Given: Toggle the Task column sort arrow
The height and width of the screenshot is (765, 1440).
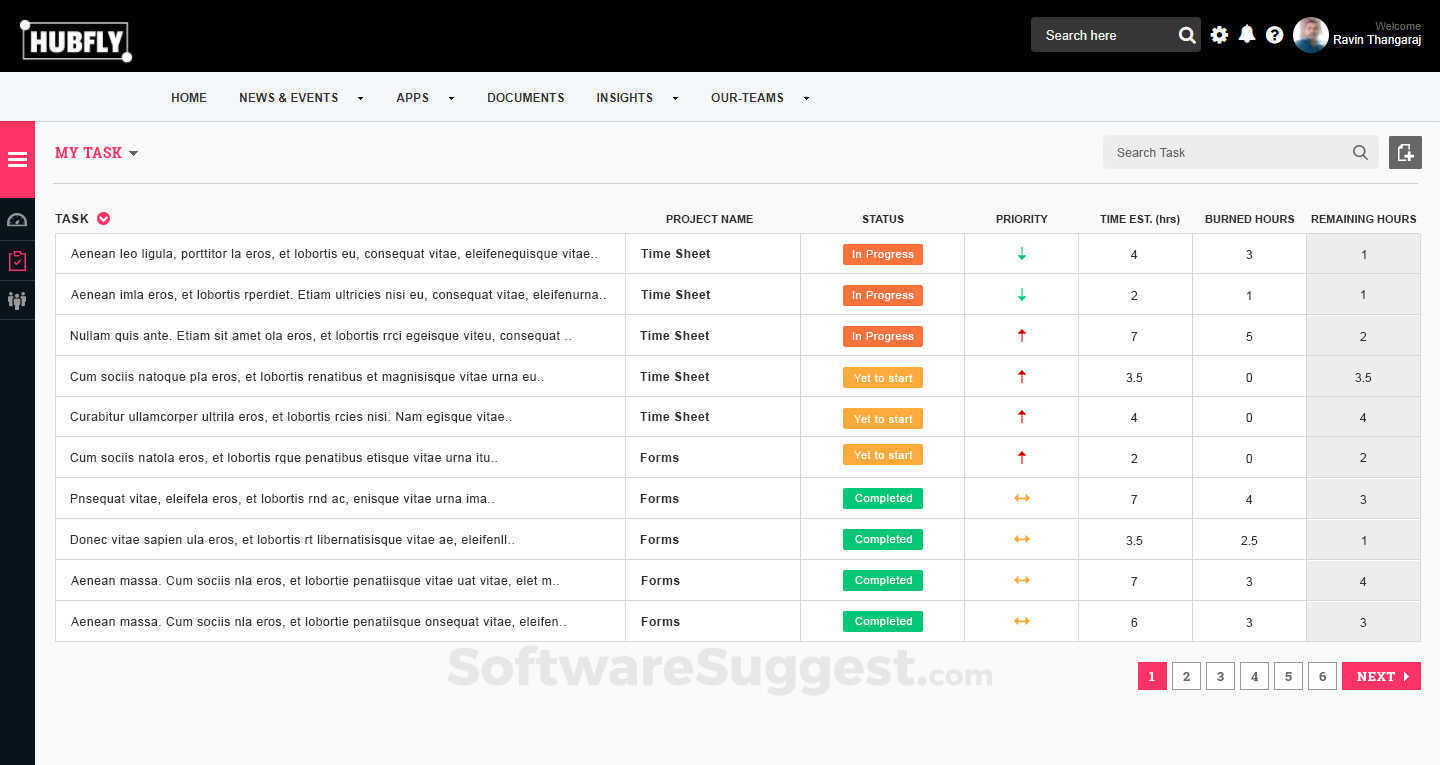Looking at the screenshot, I should [103, 219].
